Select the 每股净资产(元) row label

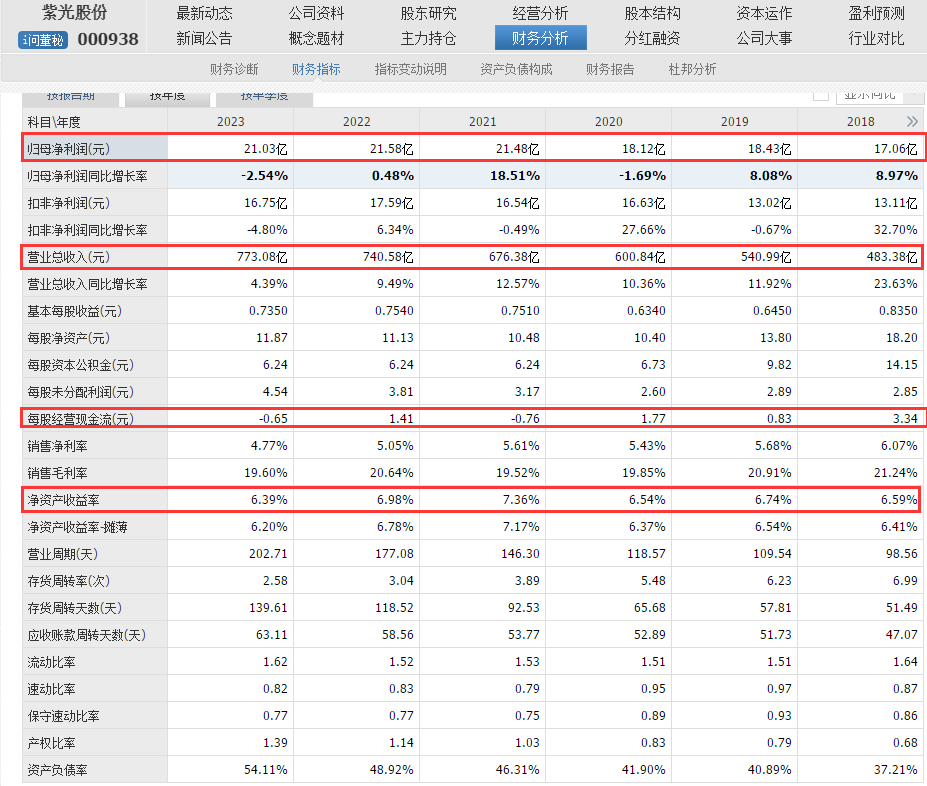[69, 338]
